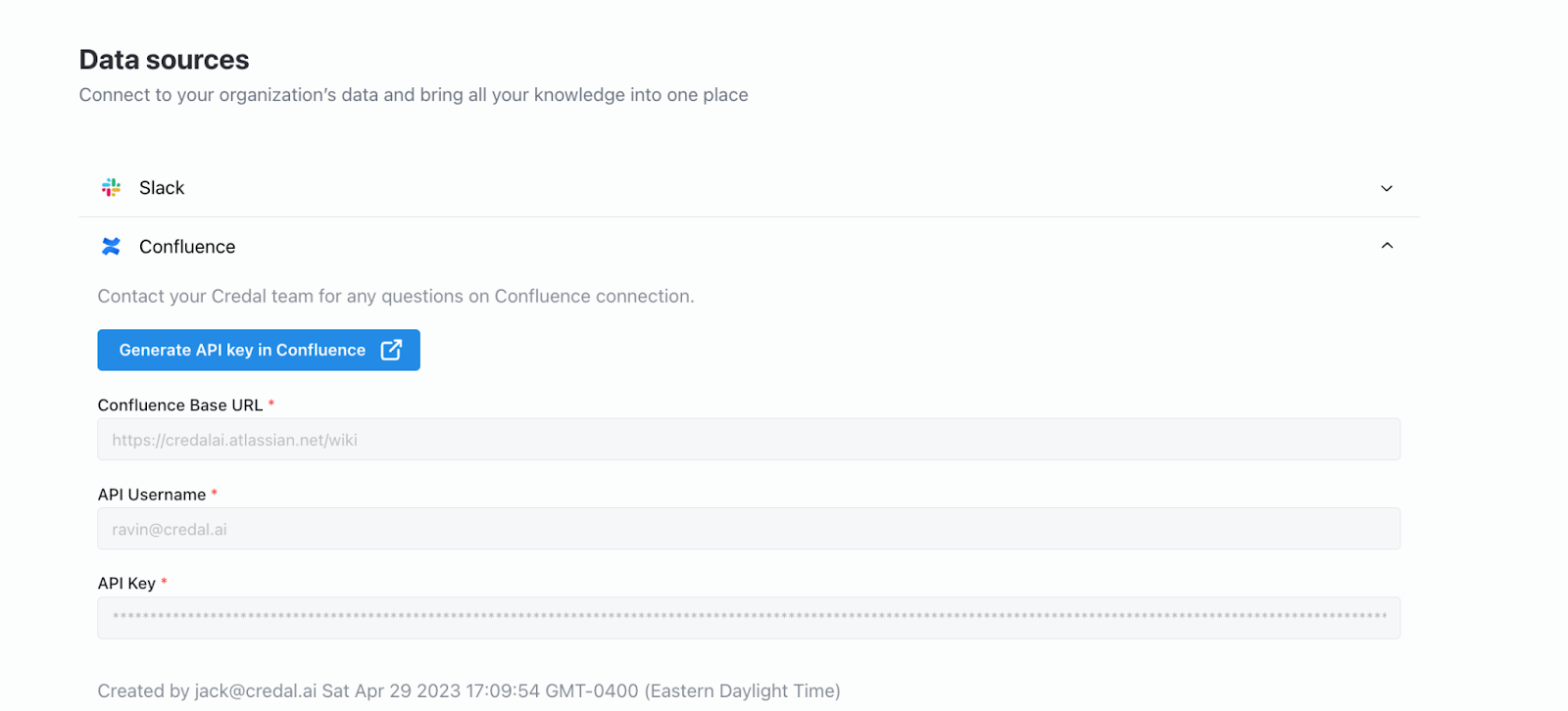The image size is (1568, 711).
Task: Click the external link icon on Generate button
Action: point(391,350)
